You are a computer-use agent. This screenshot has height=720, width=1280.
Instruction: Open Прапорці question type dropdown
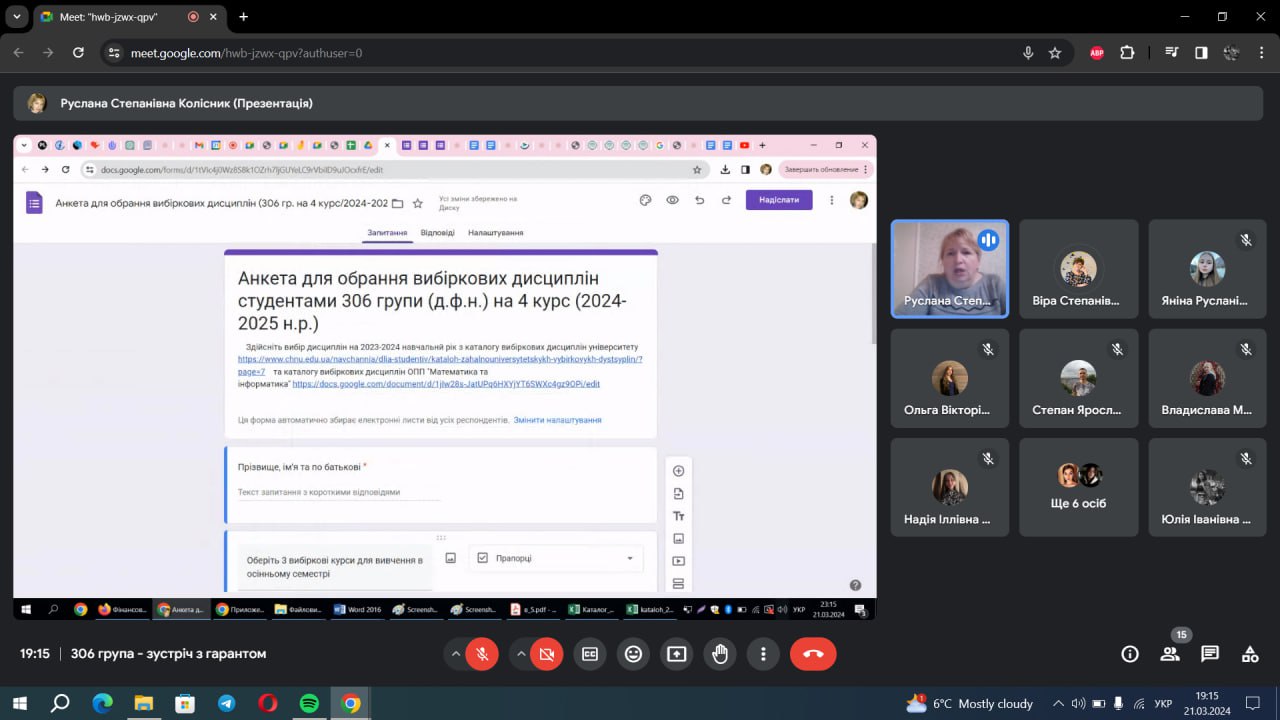pyautogui.click(x=556, y=558)
